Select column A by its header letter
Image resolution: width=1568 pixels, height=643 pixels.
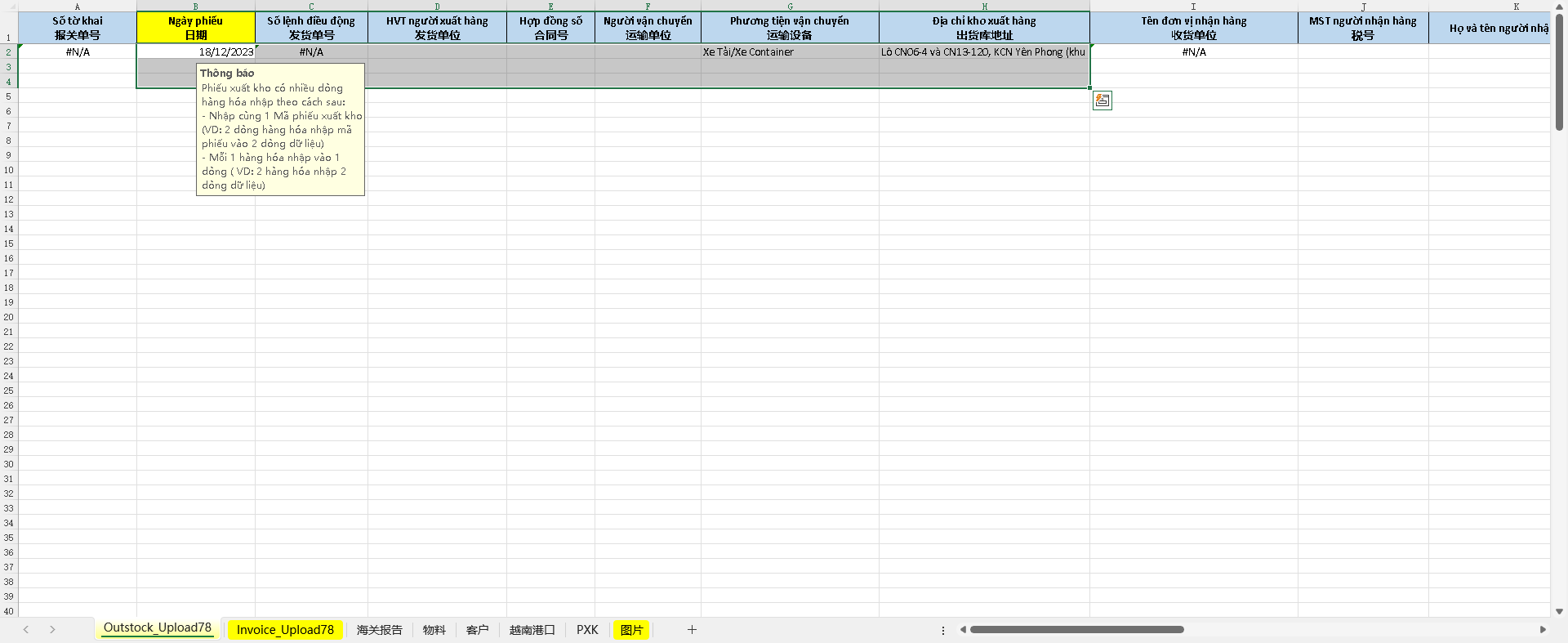tap(78, 7)
